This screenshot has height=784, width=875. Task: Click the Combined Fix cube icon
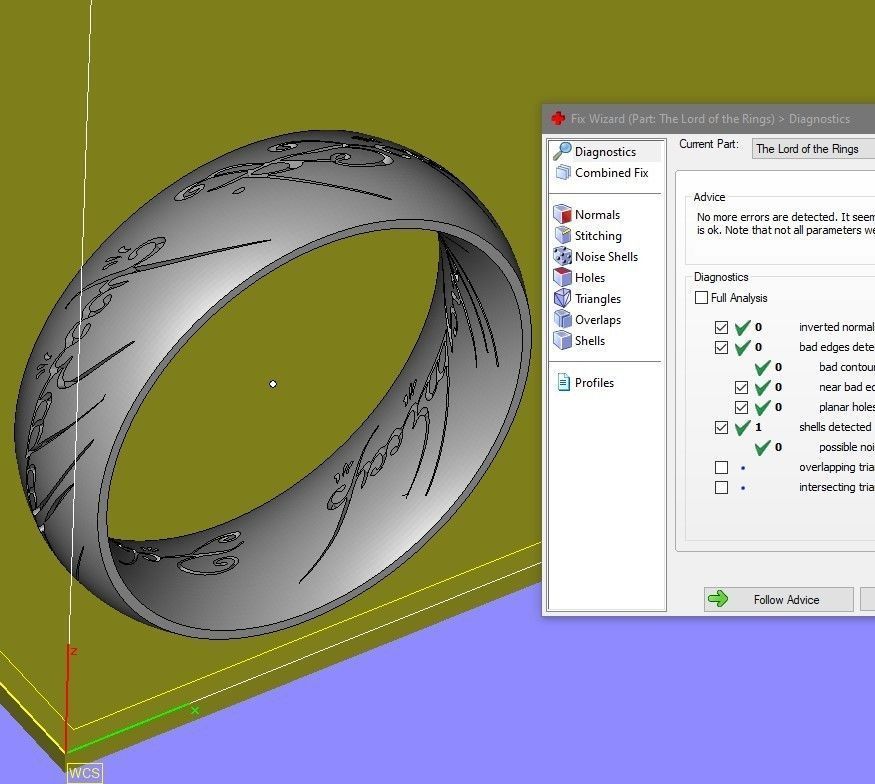point(563,172)
